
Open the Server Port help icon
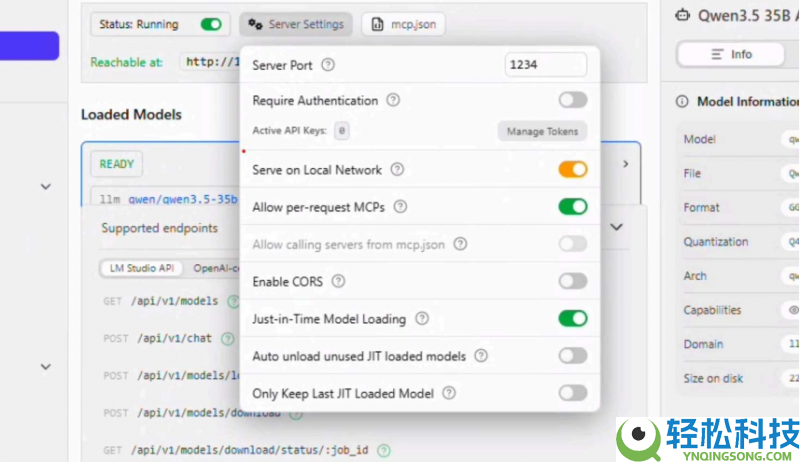coord(328,65)
